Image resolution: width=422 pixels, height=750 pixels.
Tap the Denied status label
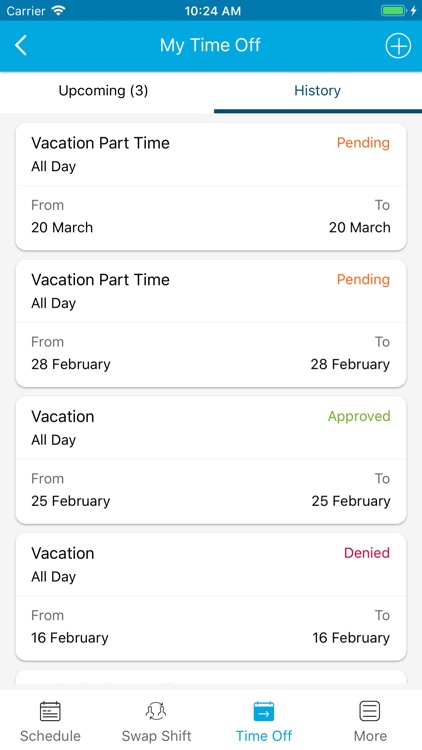(367, 553)
